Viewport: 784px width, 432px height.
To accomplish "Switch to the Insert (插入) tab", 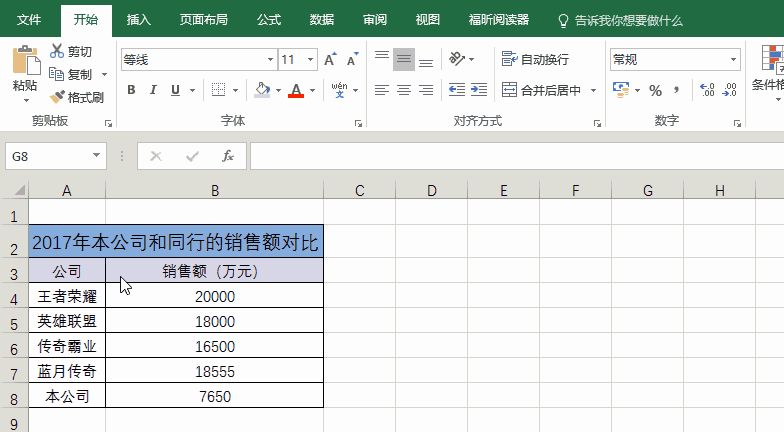I will point(138,20).
